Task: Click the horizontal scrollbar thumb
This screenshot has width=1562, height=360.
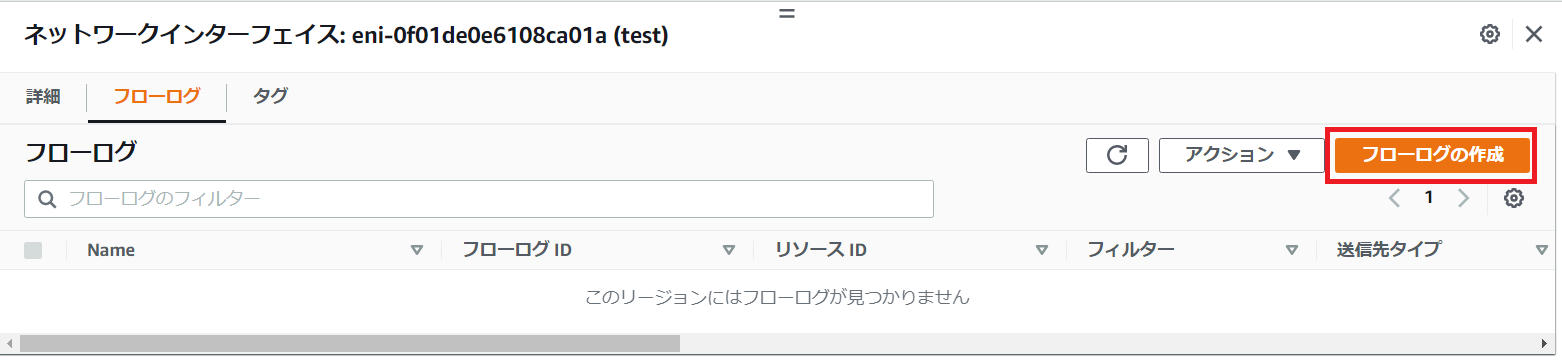Action: [x=349, y=343]
